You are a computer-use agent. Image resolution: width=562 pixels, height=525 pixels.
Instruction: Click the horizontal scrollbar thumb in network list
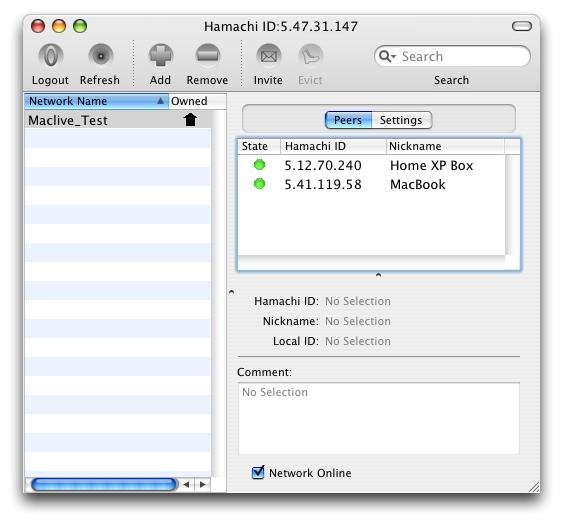pos(104,485)
